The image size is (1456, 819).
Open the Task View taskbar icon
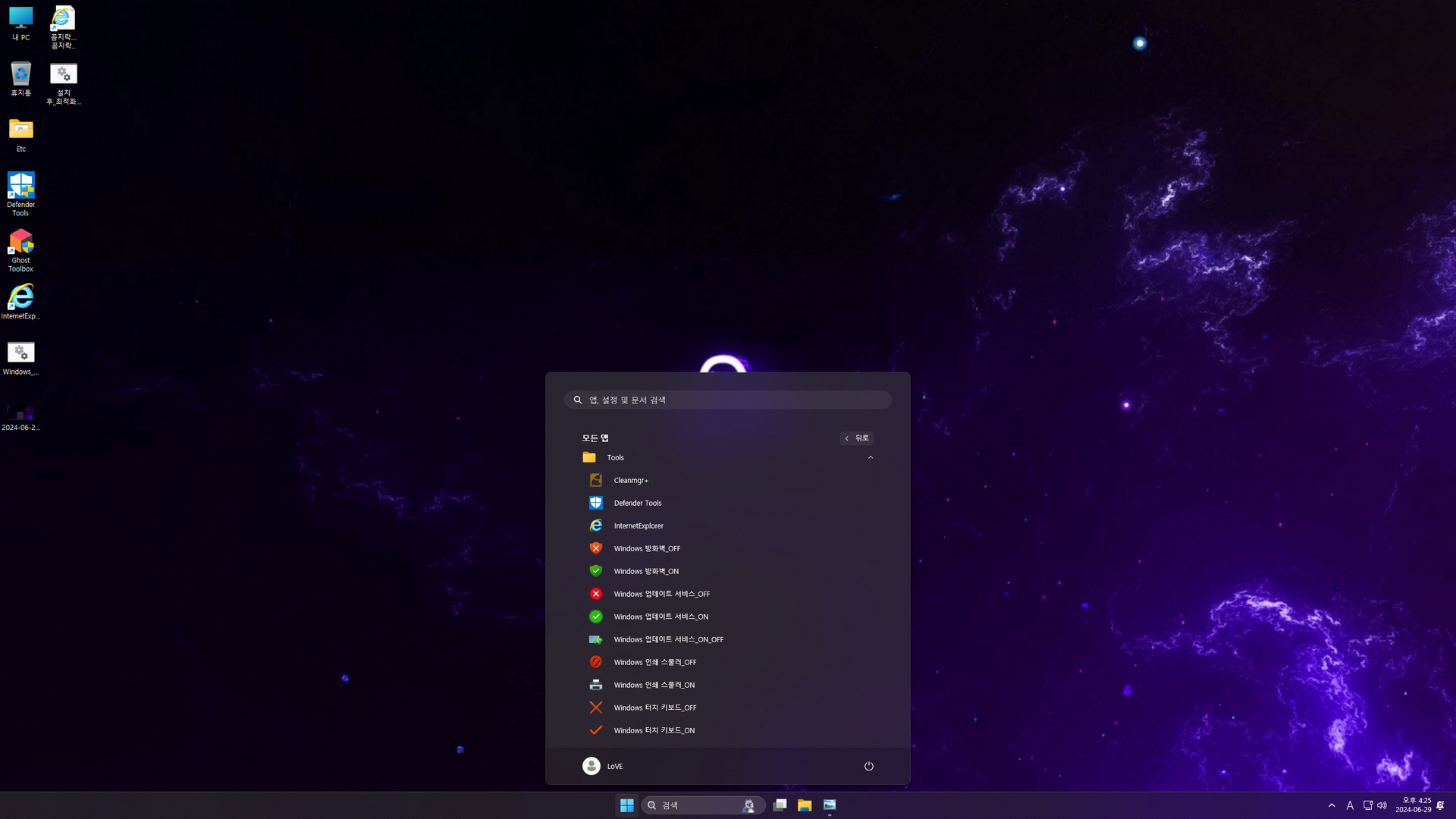780,805
